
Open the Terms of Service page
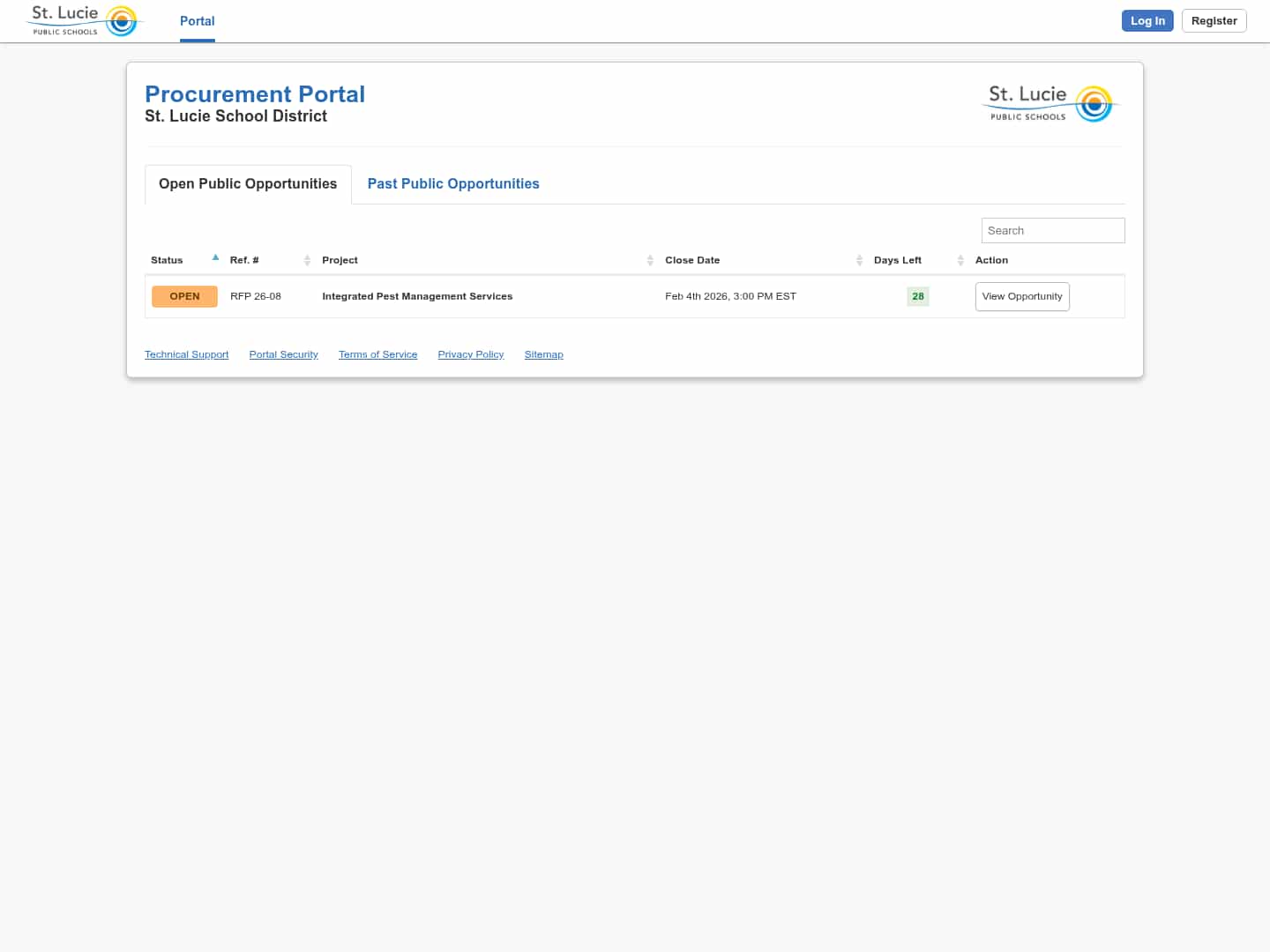tap(377, 354)
